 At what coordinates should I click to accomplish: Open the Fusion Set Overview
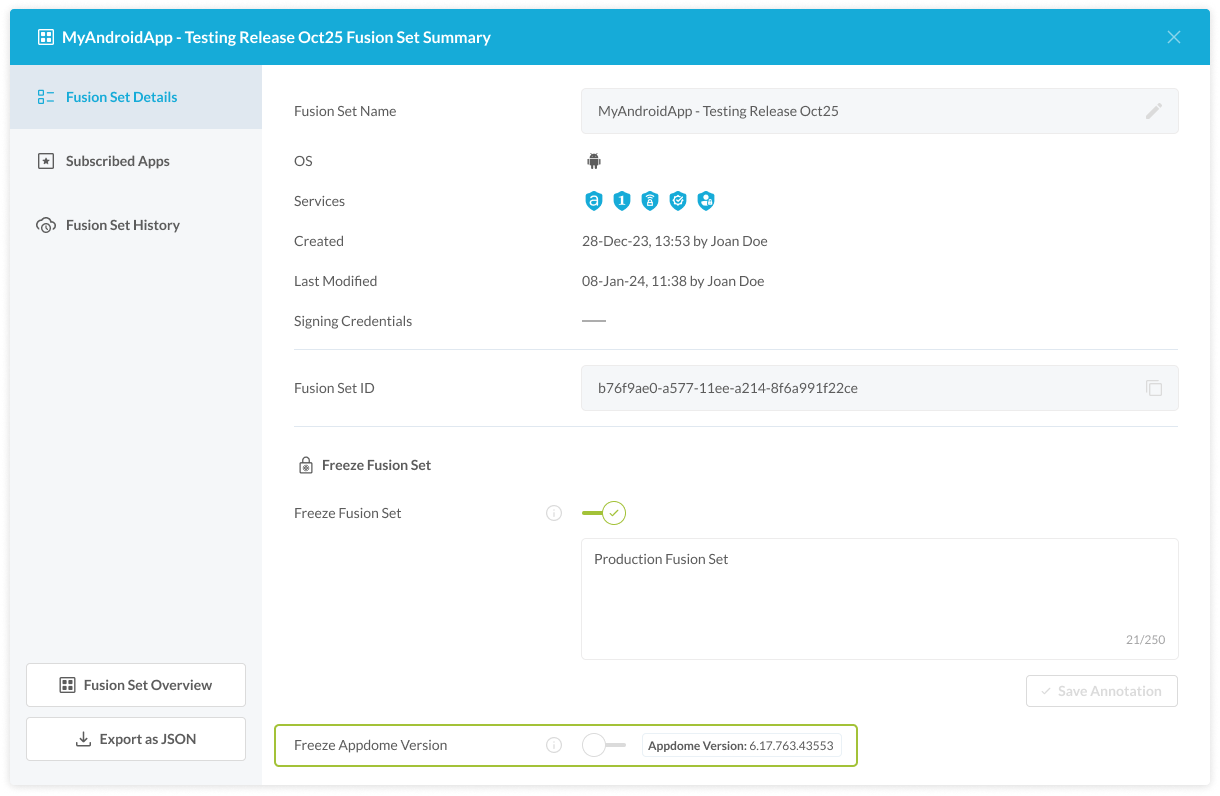pos(136,685)
